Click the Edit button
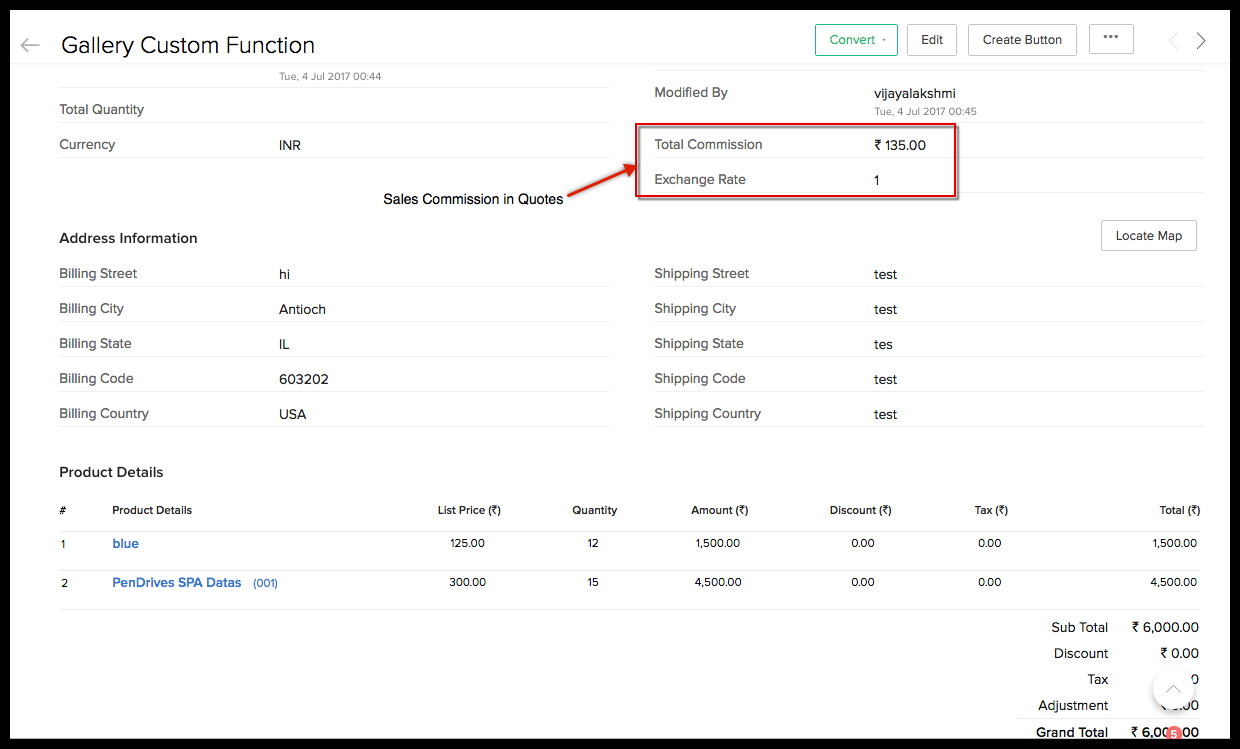The width and height of the screenshot is (1240, 749). (932, 40)
